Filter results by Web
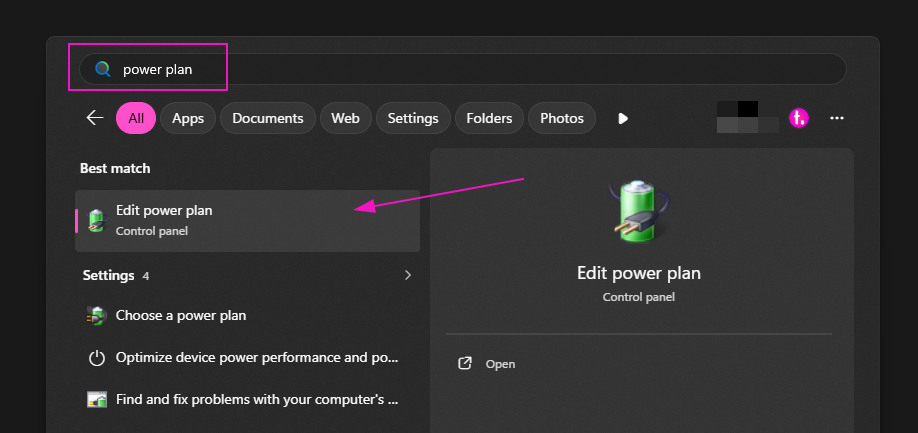 coord(345,118)
